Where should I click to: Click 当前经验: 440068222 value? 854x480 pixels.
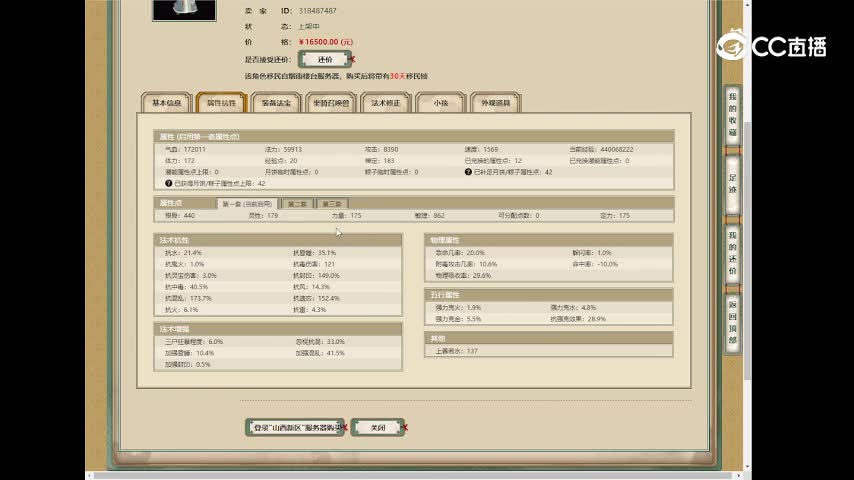[601, 149]
